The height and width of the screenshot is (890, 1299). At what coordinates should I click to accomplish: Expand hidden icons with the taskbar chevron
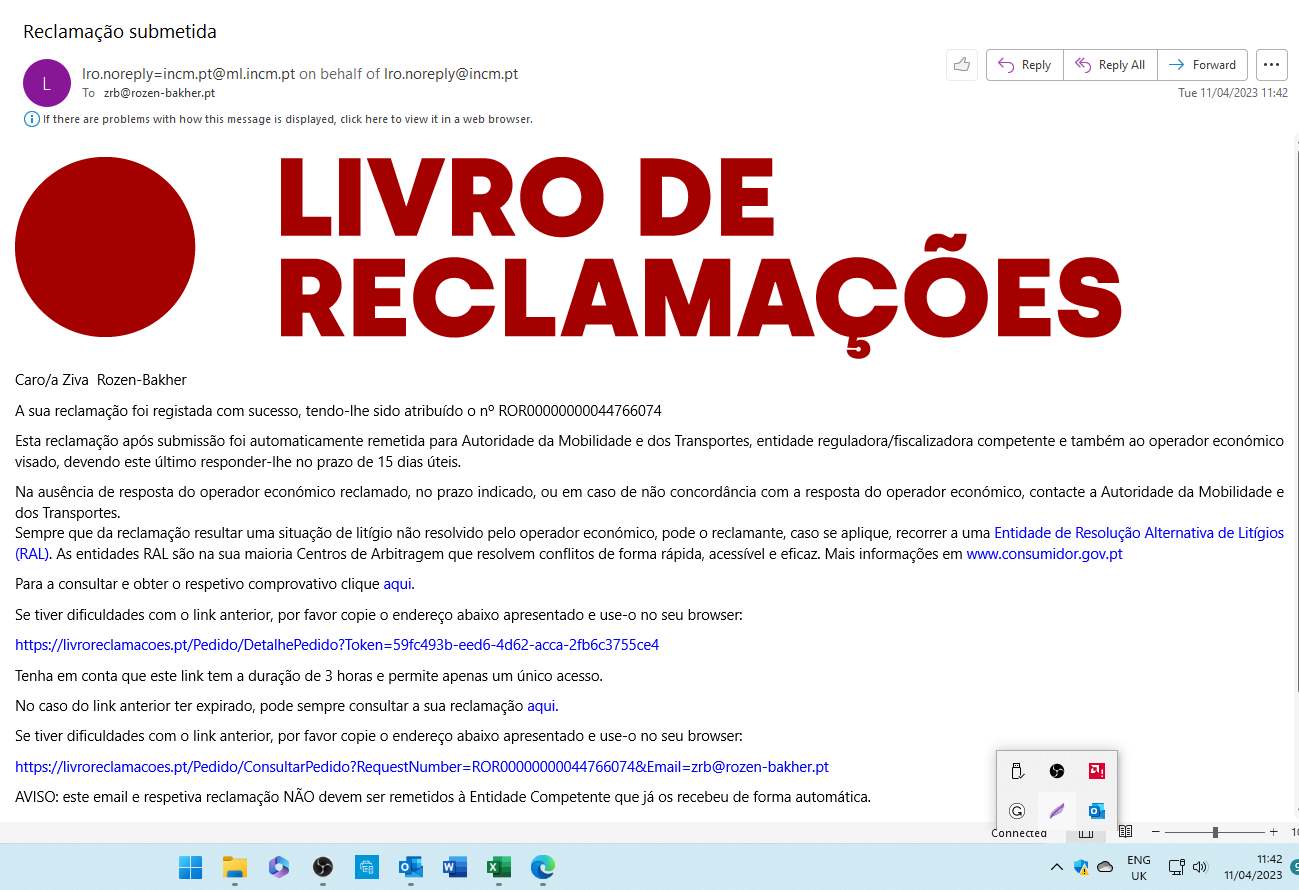(x=1057, y=868)
